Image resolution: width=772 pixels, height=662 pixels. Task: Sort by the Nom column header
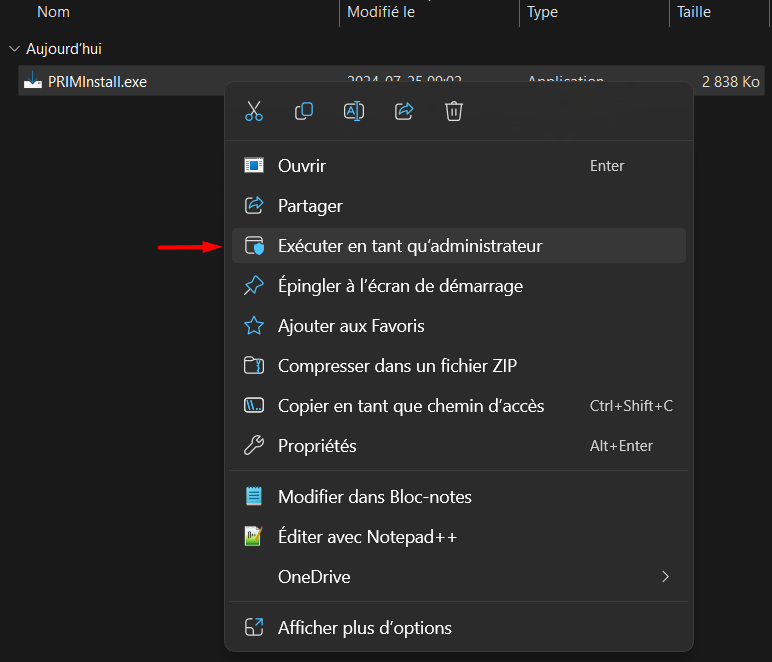tap(53, 12)
